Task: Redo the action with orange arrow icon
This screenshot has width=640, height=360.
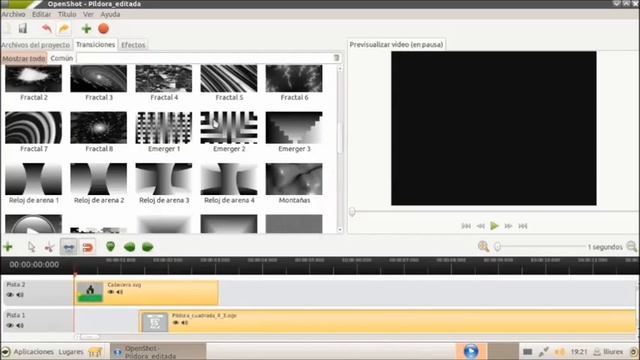Action: [x=64, y=29]
